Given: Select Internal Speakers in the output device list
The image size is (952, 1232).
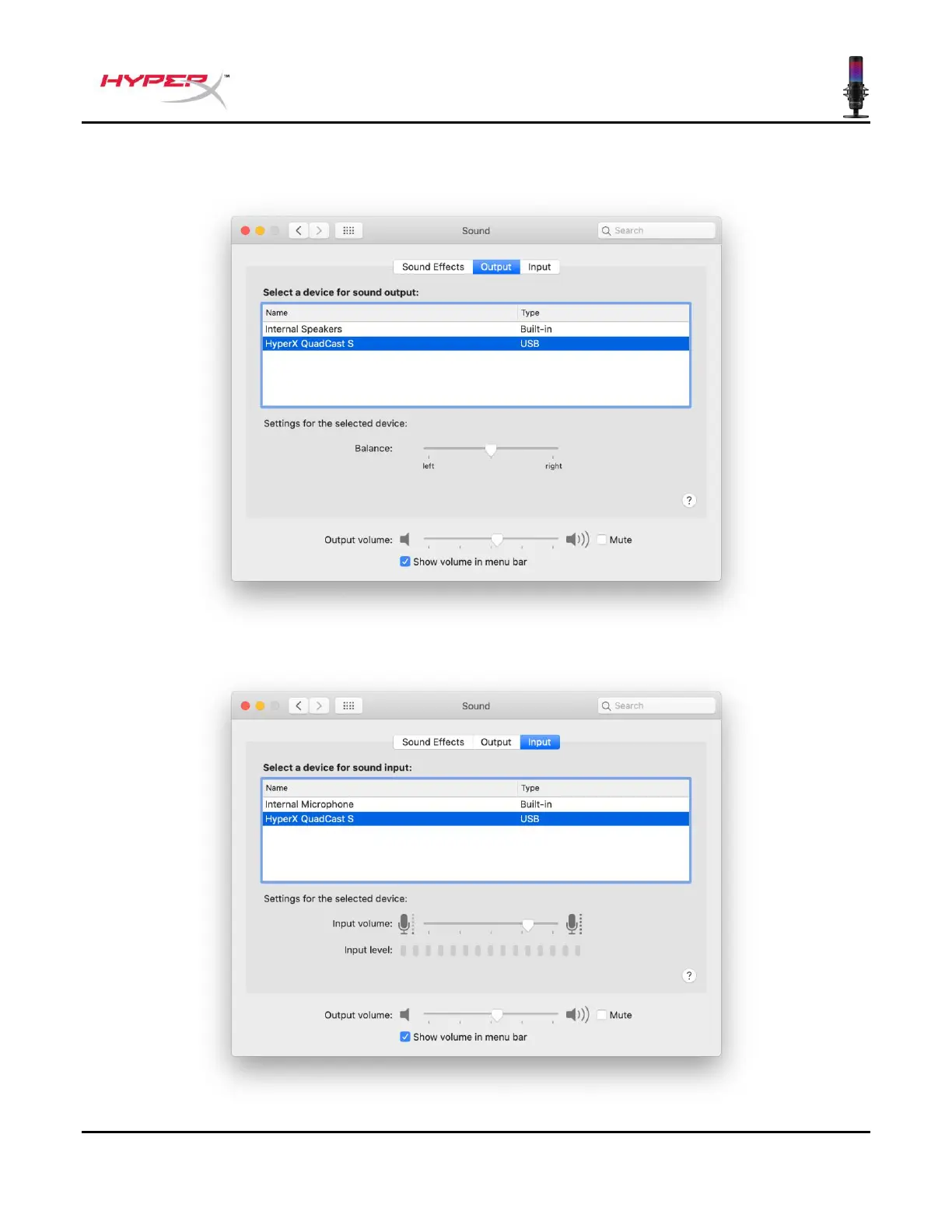Looking at the screenshot, I should pos(476,329).
